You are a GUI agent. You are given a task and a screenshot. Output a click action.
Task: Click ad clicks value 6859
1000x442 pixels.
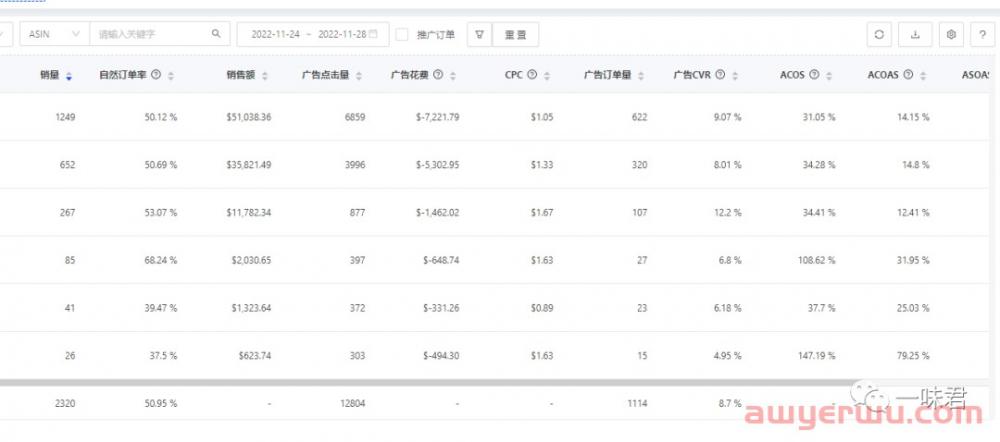pyautogui.click(x=355, y=117)
